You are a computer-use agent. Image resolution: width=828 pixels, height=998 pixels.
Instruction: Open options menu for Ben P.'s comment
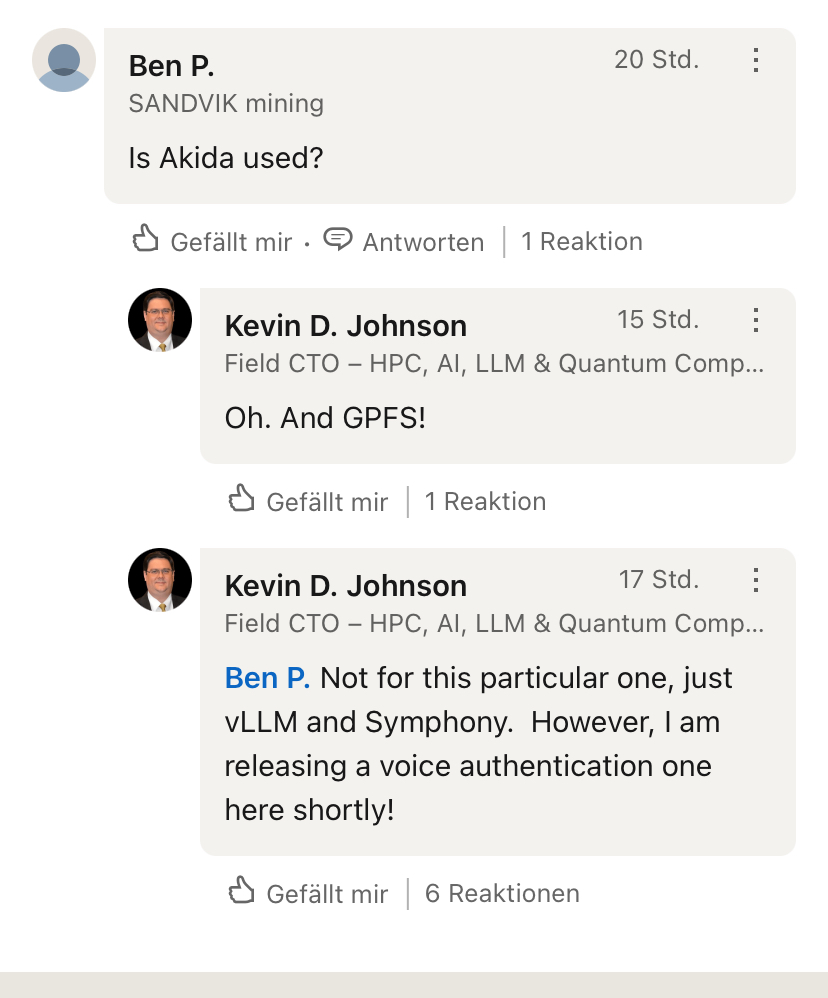coord(756,60)
